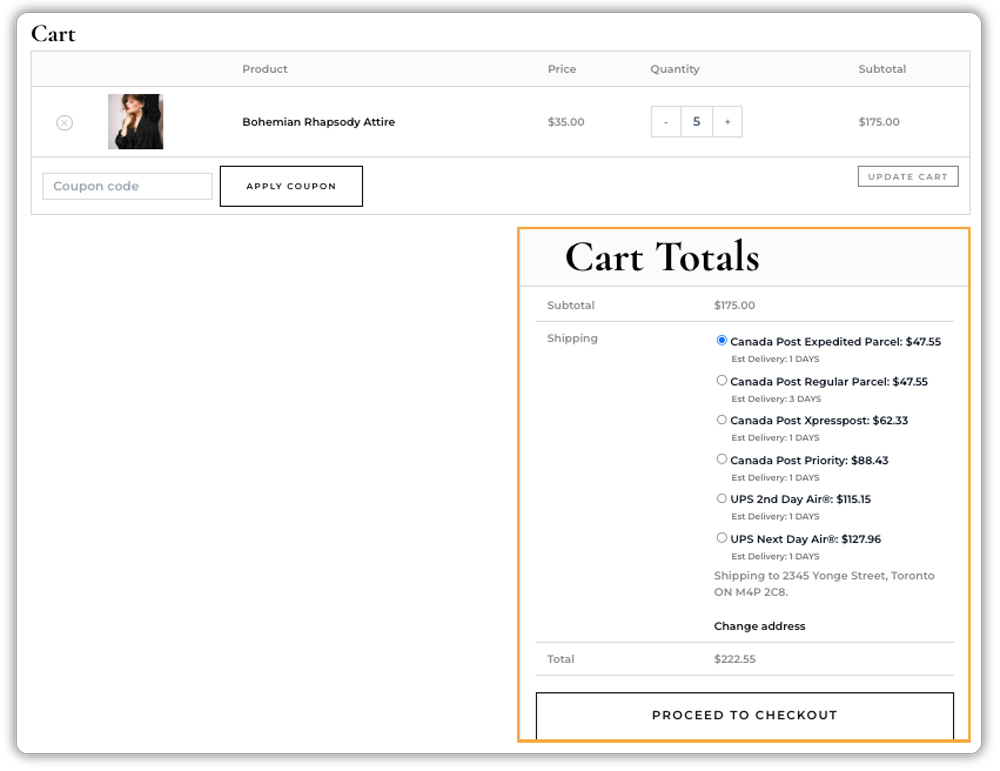Click the Quantity column header

tap(674, 69)
